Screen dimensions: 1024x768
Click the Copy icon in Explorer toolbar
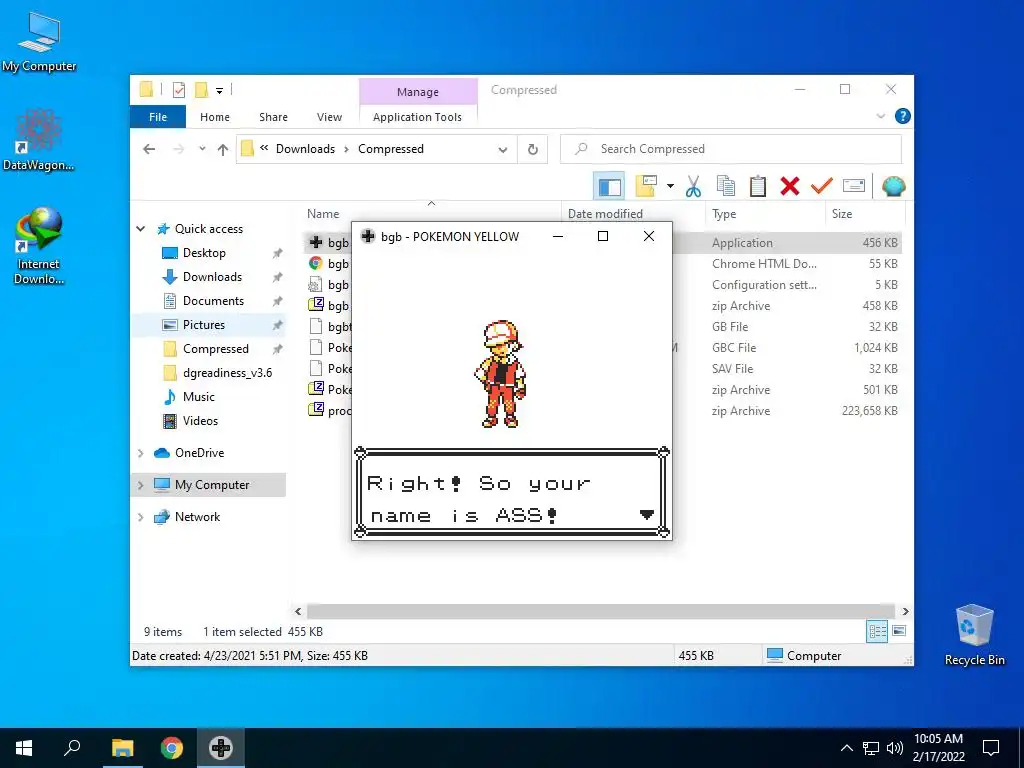726,187
